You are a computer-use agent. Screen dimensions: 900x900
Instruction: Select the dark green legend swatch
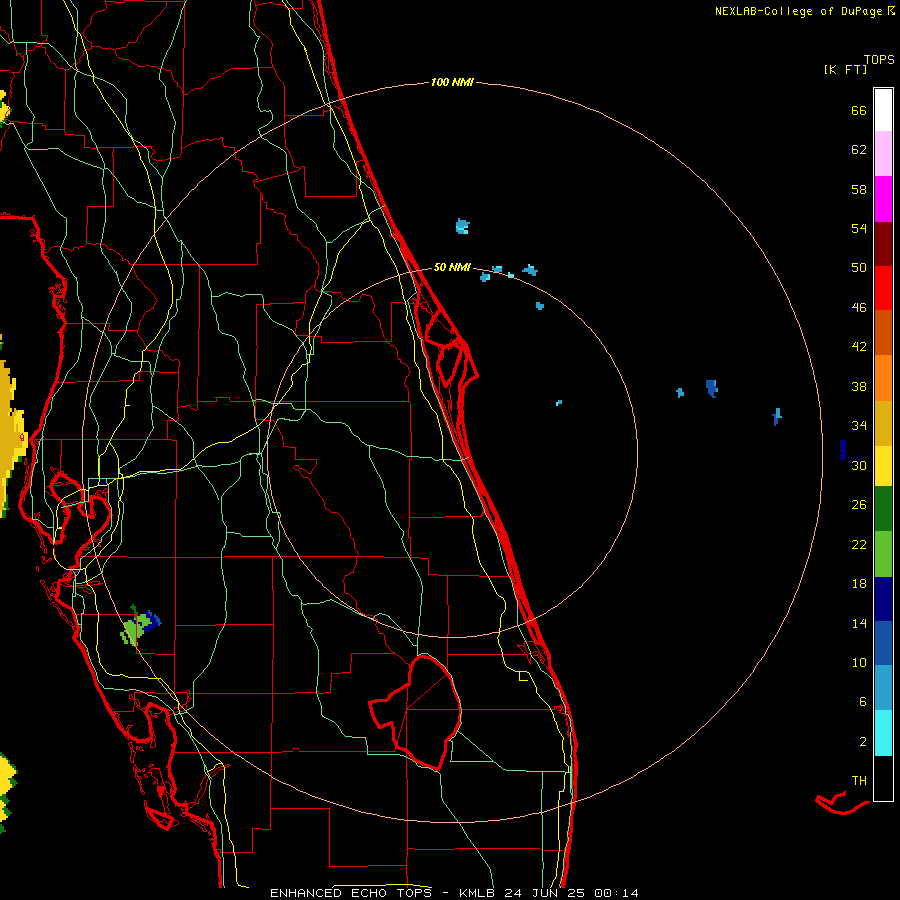coord(883,509)
